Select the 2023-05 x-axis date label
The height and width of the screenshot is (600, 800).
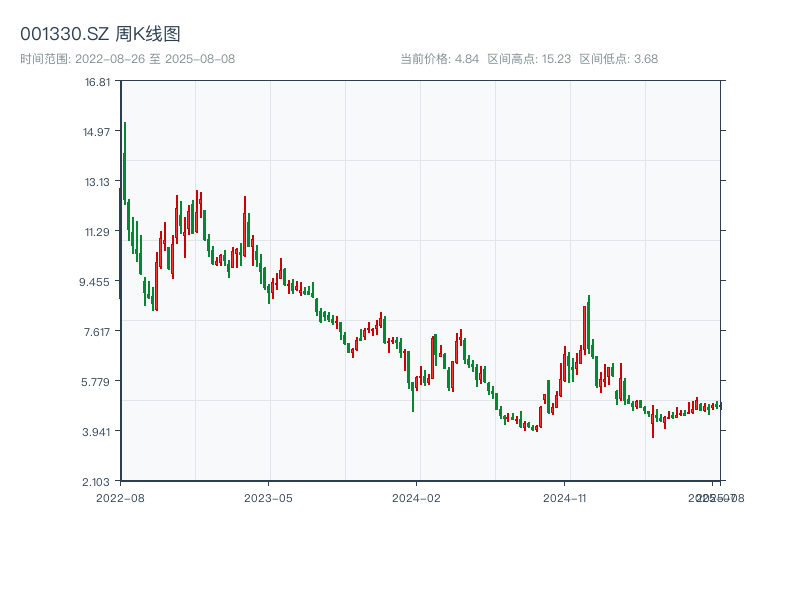click(x=269, y=497)
